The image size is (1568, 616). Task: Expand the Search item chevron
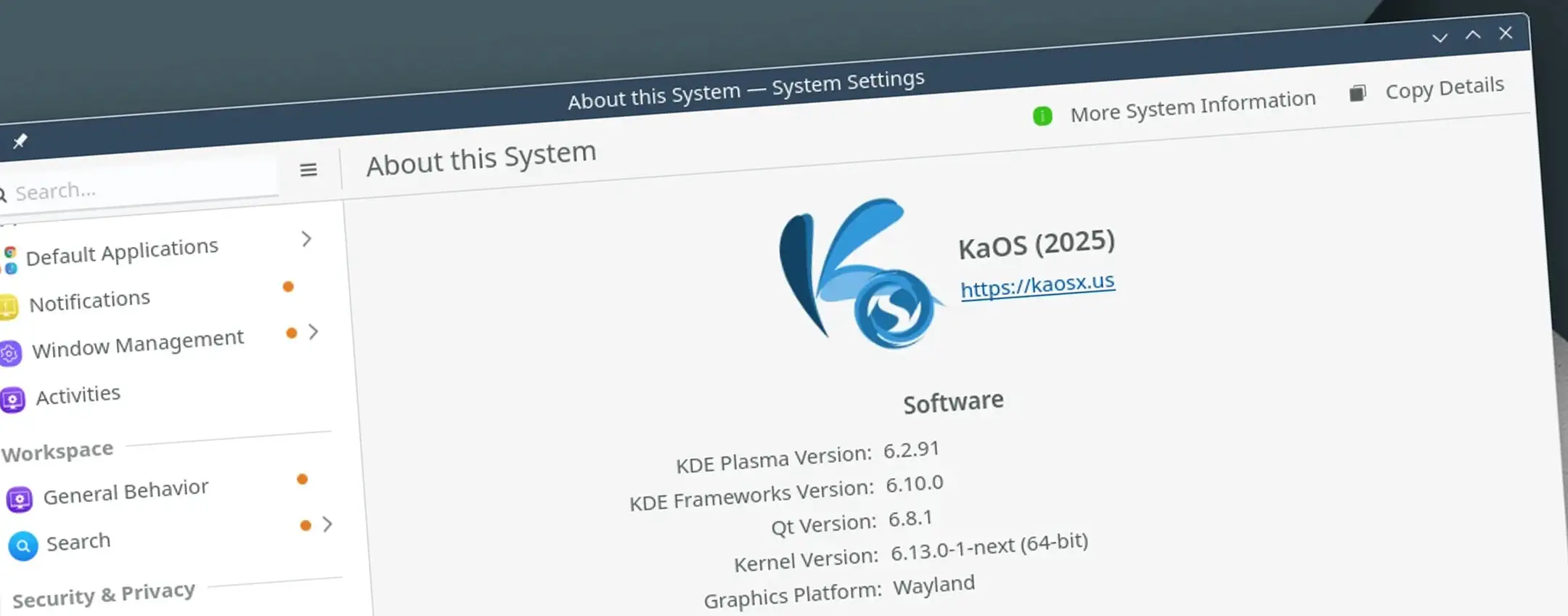pyautogui.click(x=327, y=524)
